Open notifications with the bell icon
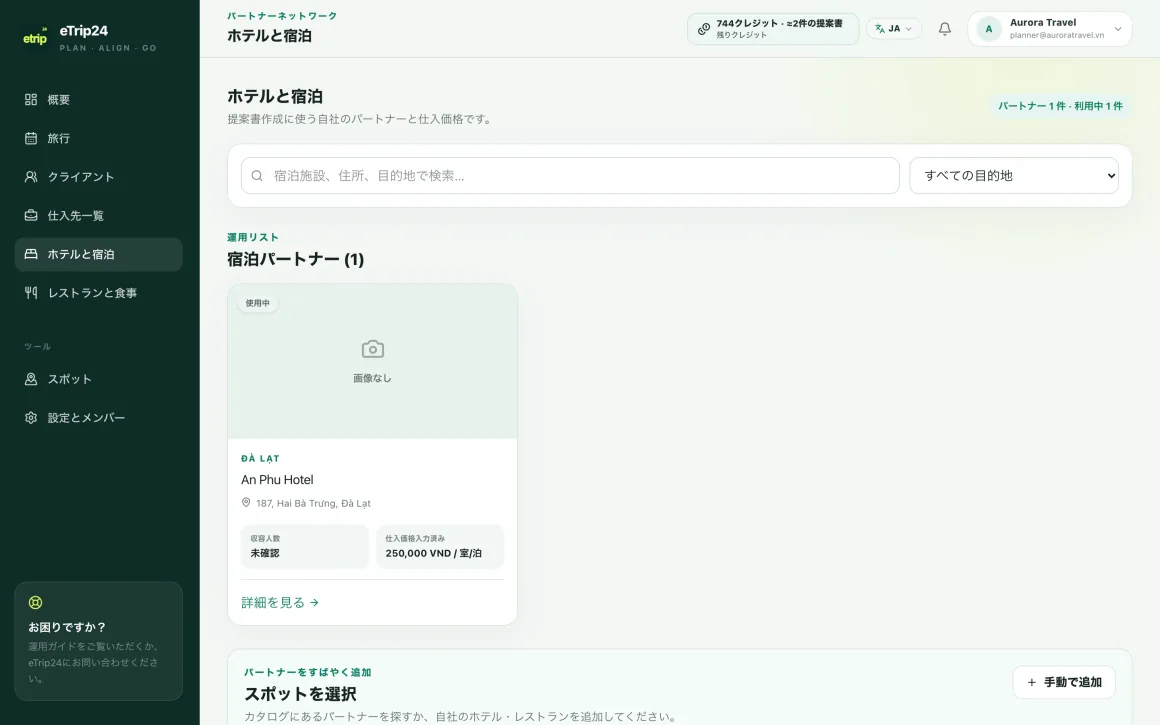Screen dimensions: 1160x725 pyautogui.click(x=945, y=29)
